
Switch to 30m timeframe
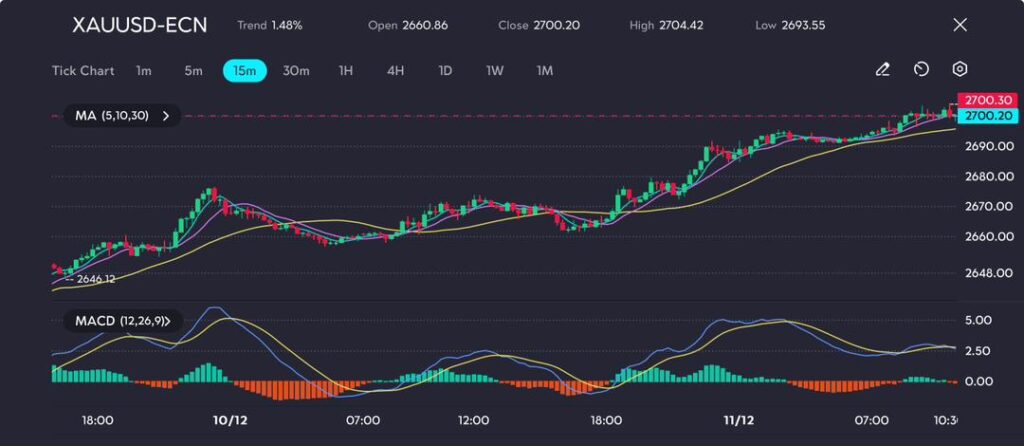point(296,71)
